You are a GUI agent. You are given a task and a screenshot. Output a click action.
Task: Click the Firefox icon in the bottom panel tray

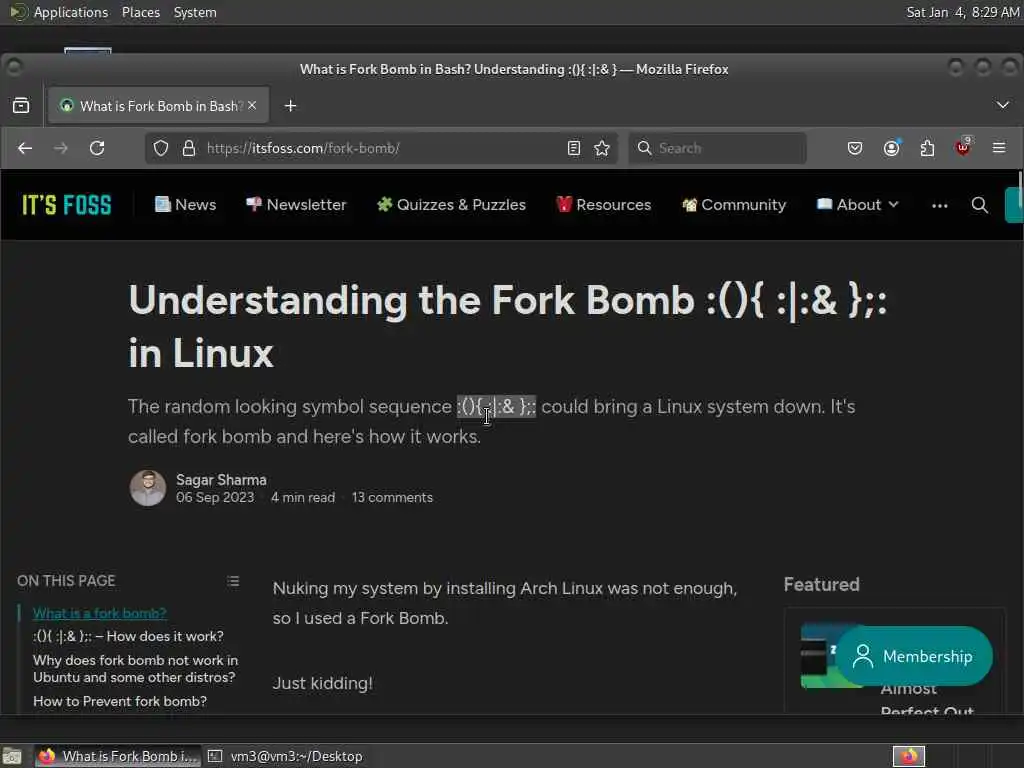point(908,756)
